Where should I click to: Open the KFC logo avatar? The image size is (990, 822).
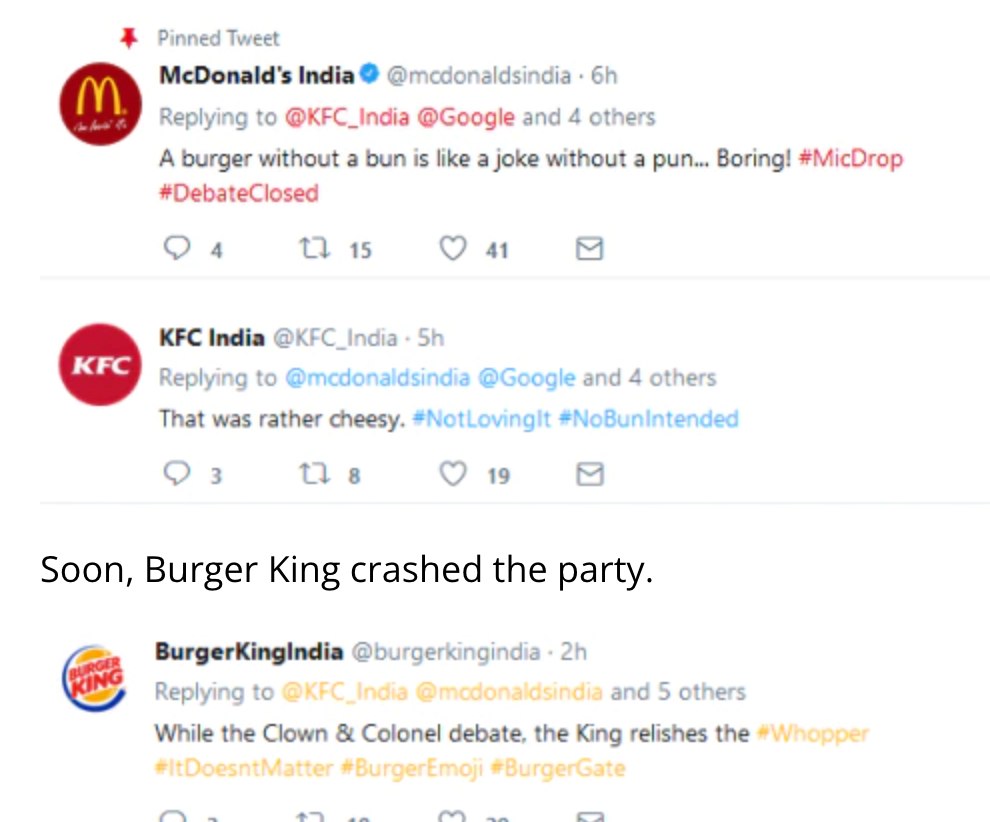(x=99, y=364)
